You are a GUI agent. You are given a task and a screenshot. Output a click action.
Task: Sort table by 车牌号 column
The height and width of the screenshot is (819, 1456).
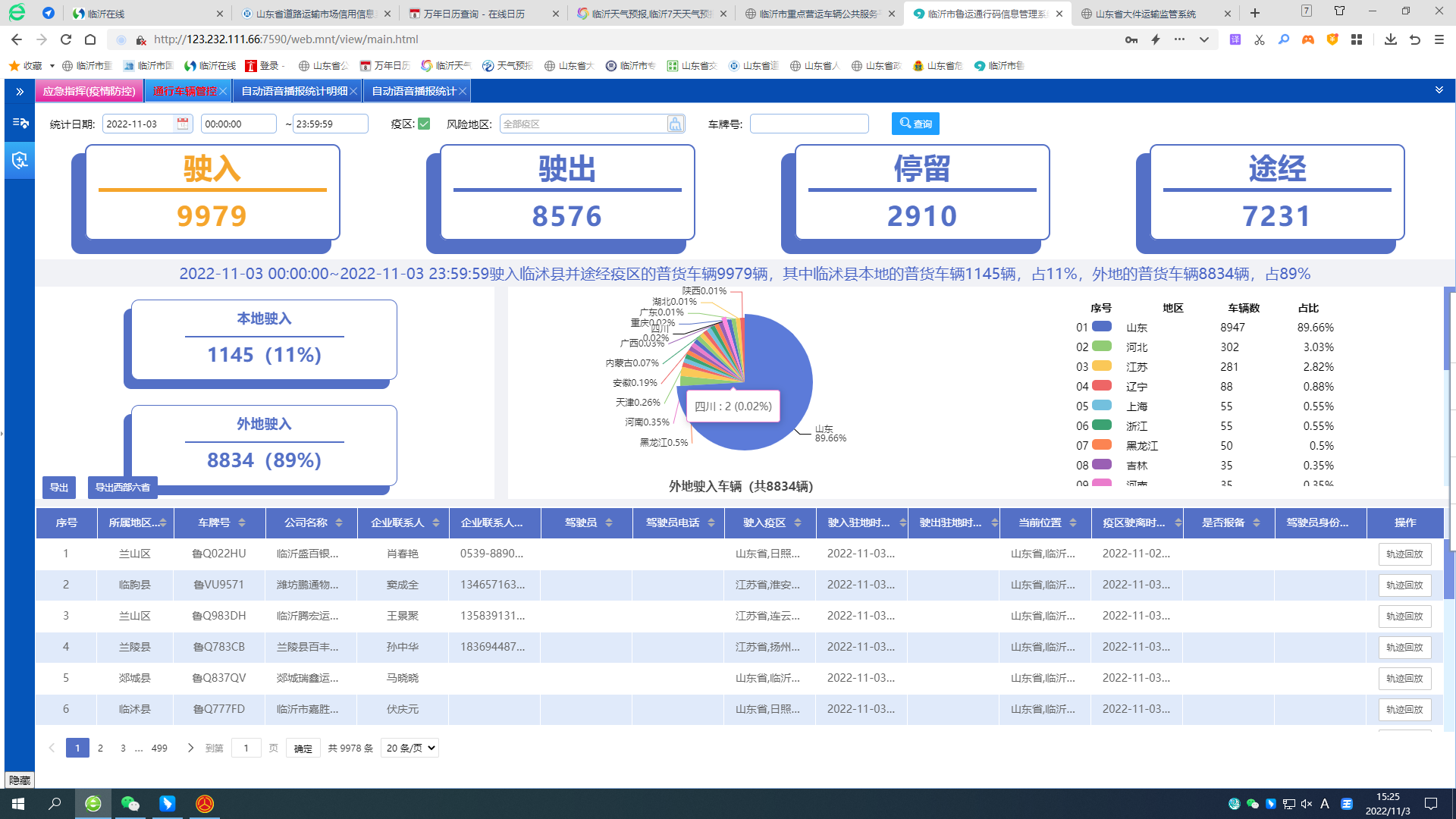(242, 522)
